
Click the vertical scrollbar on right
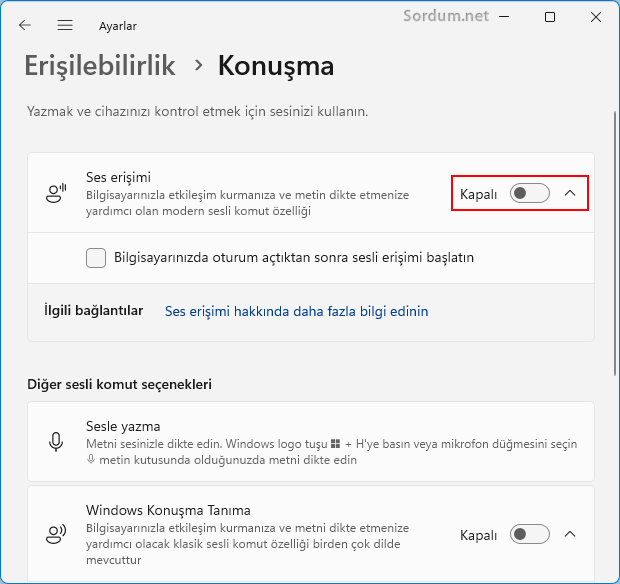tap(614, 240)
